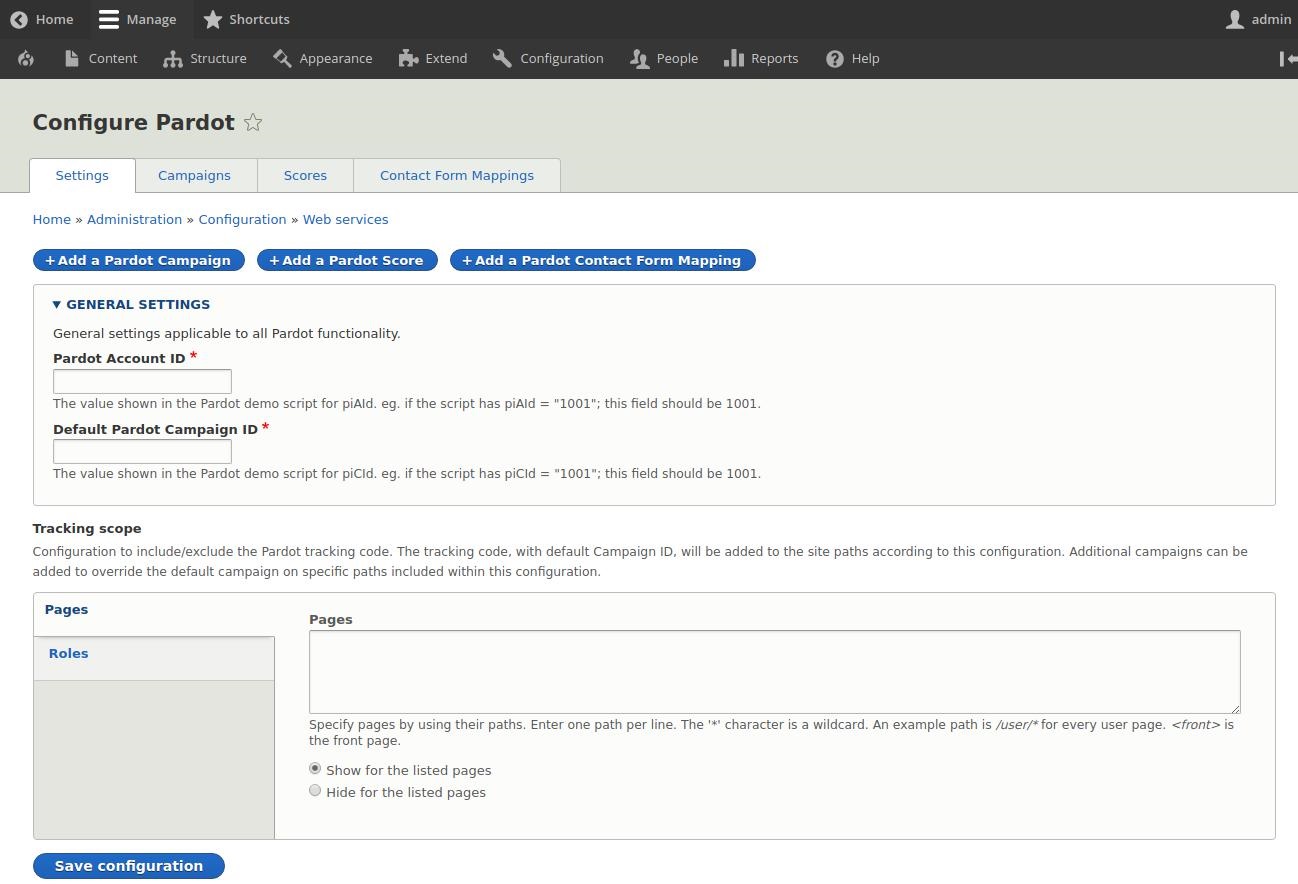Click inside the Pardot Account ID field

[142, 381]
